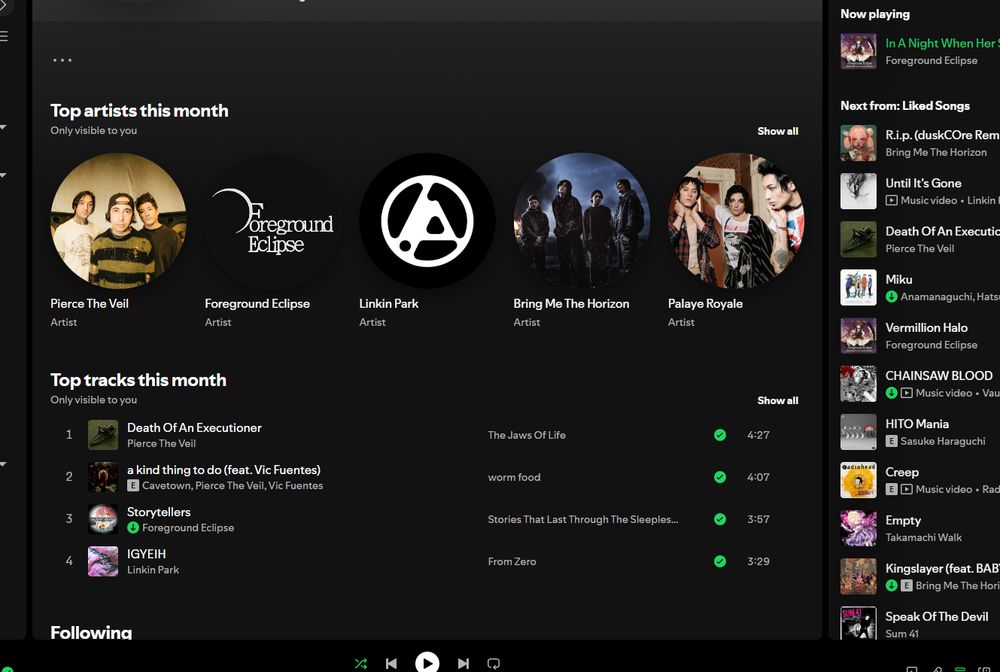Show all top artists this month
Image resolution: width=1000 pixels, height=672 pixels.
(777, 131)
